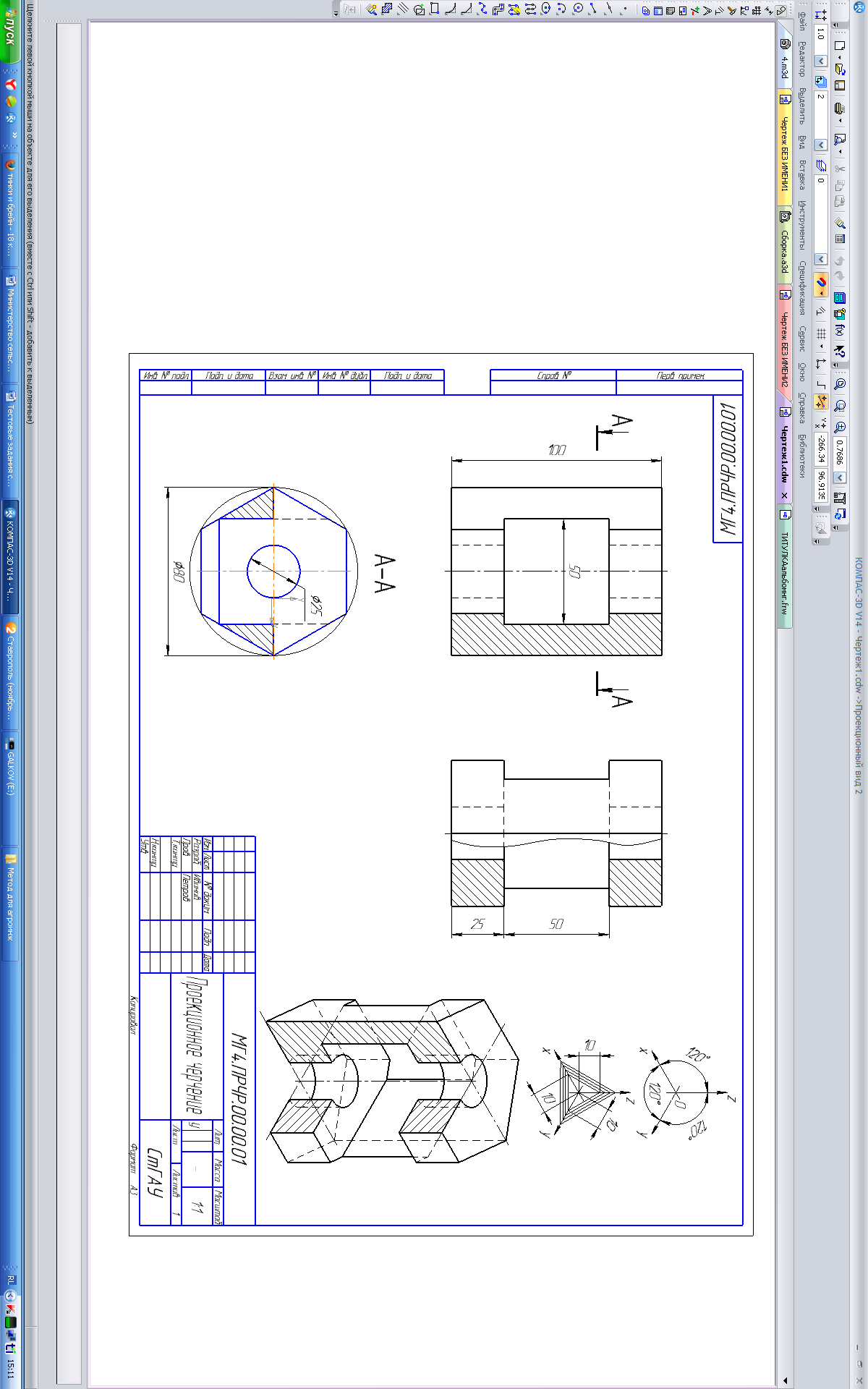Viewport: 868px width, 1389px height.
Task: Open the current layer 0 dropdown
Action: [821, 259]
